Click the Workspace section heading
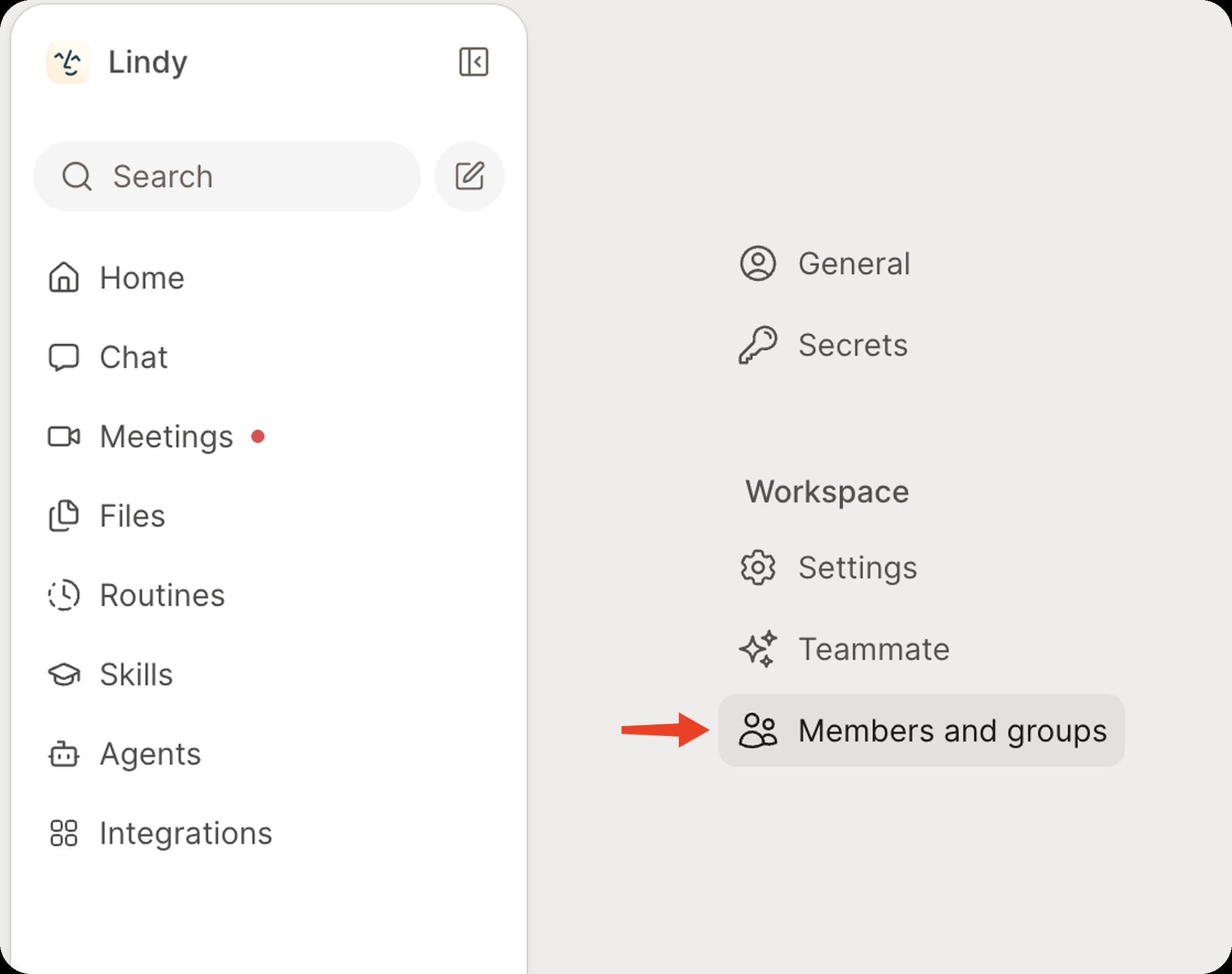 coord(827,491)
